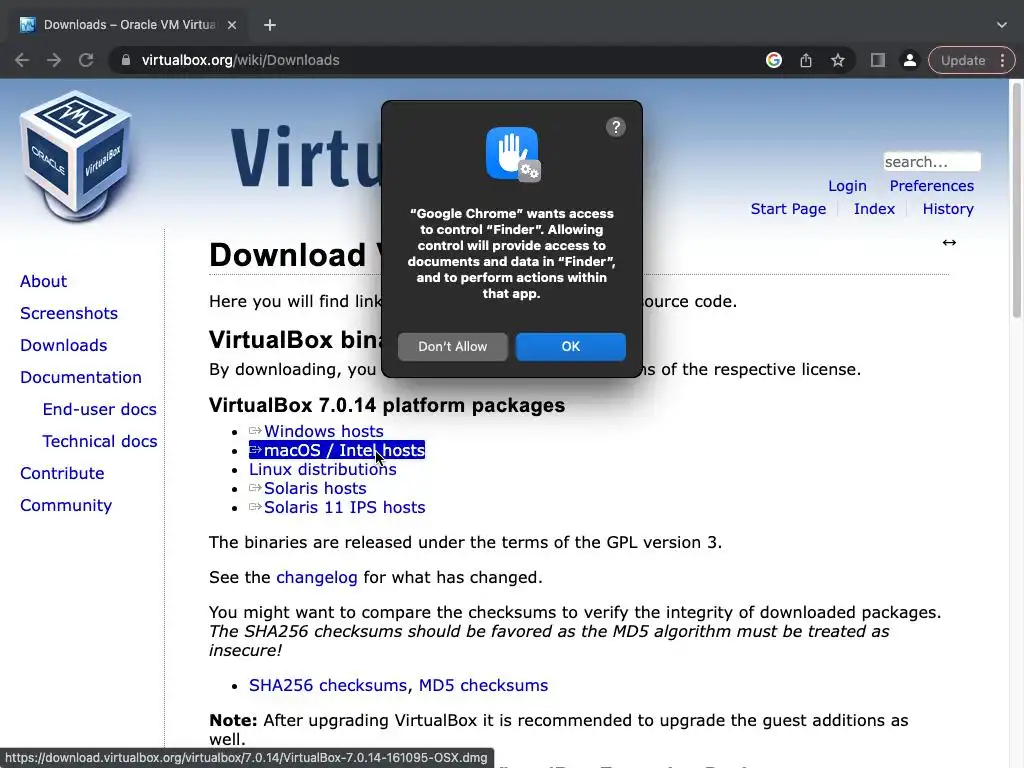Screen dimensions: 1024x768
Task: Click the browser back arrow
Action: click(22, 60)
